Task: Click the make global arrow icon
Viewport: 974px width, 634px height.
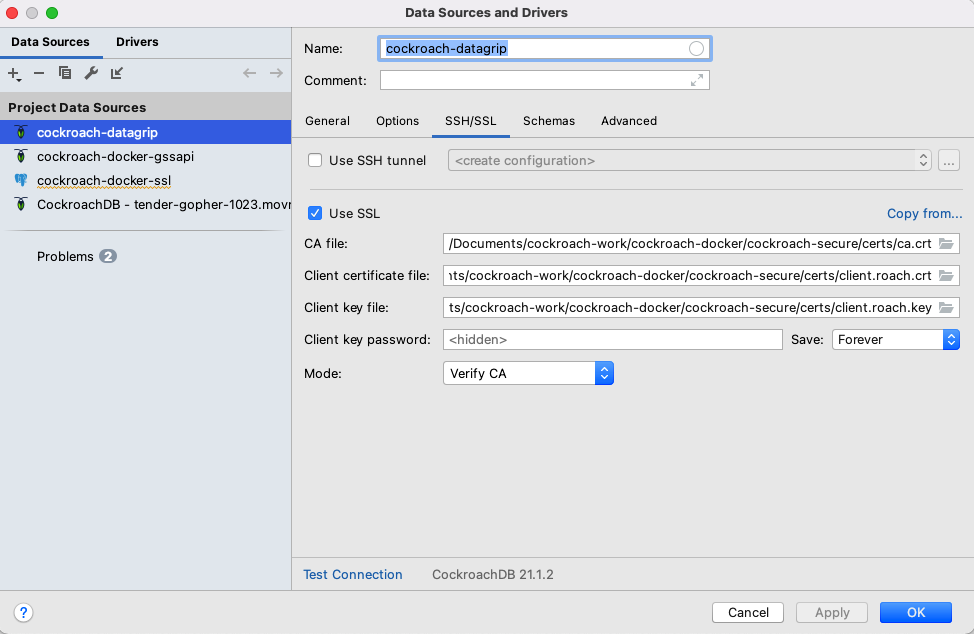Action: tap(117, 73)
